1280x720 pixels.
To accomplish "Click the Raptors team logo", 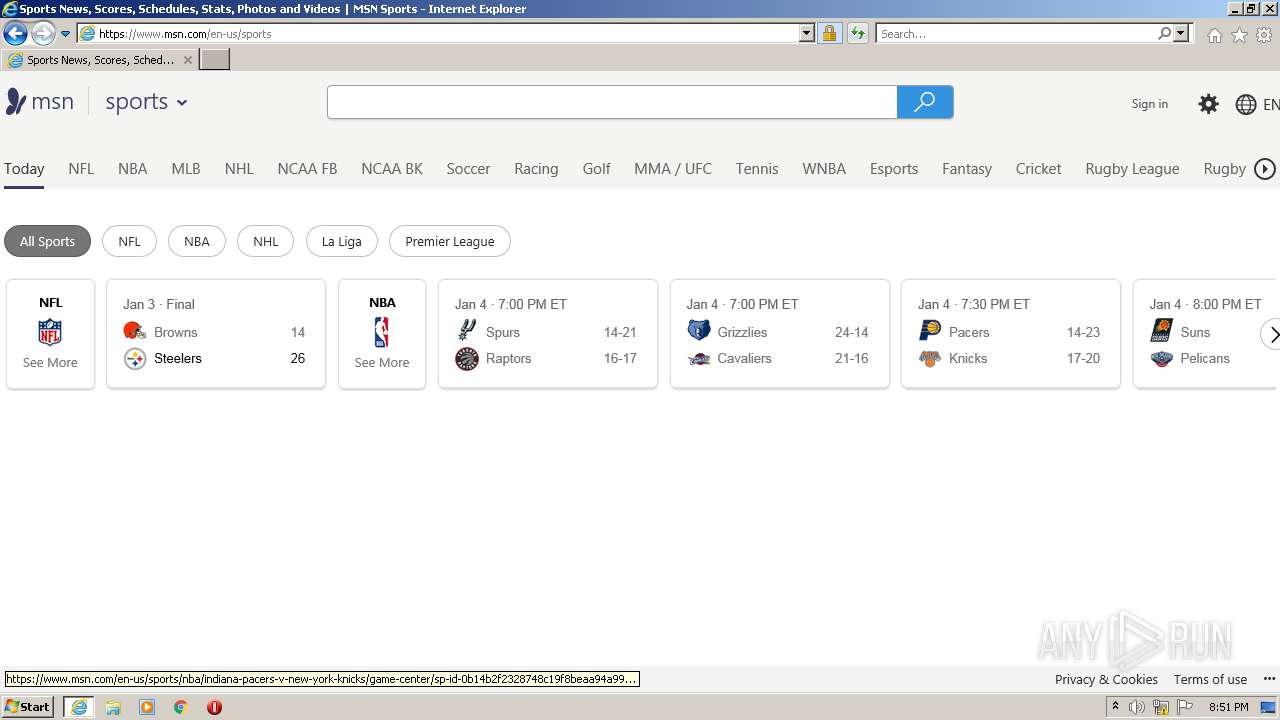I will tap(466, 358).
